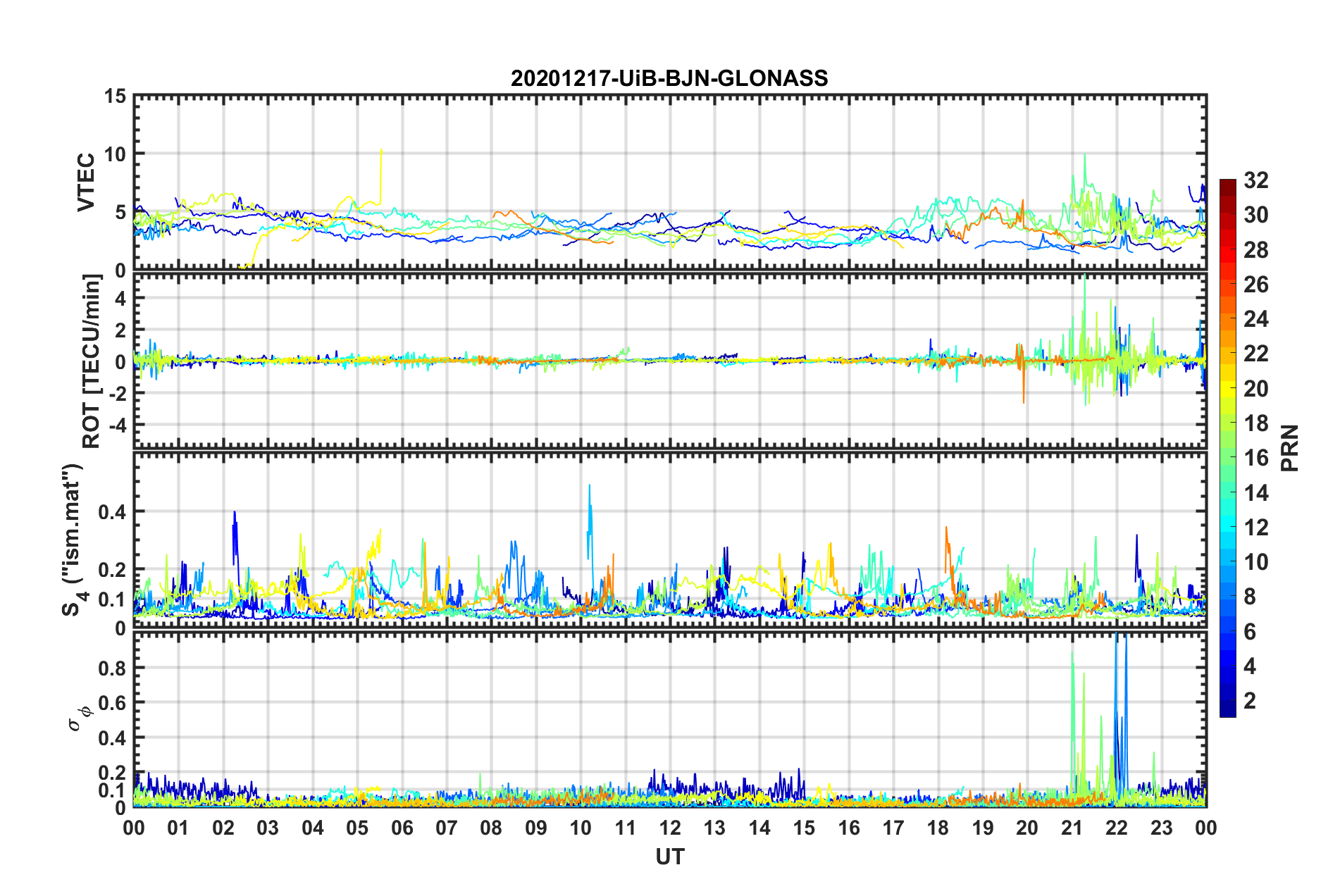Viewport: 1340px width, 896px height.
Task: Click the 01 hour tick label on the UT axis
Action: point(178,828)
